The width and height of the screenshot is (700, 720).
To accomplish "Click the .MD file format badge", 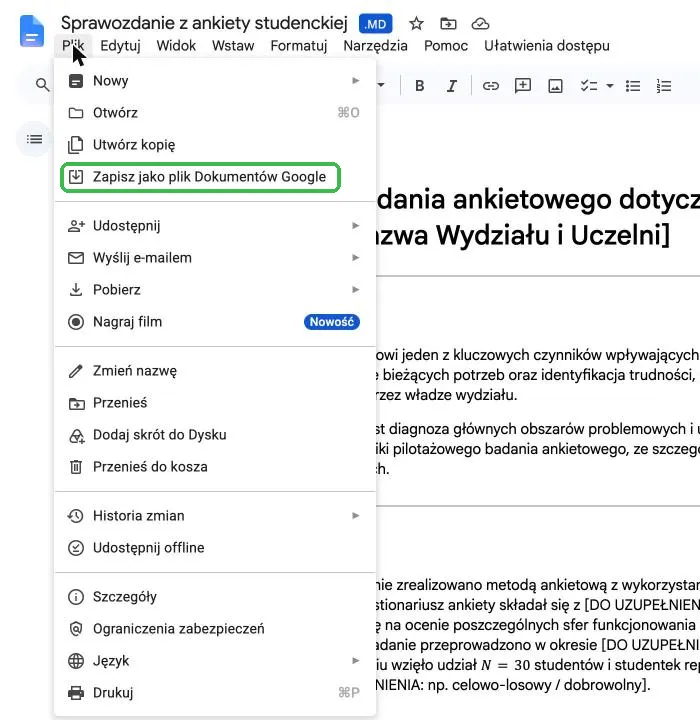I will tap(376, 24).
